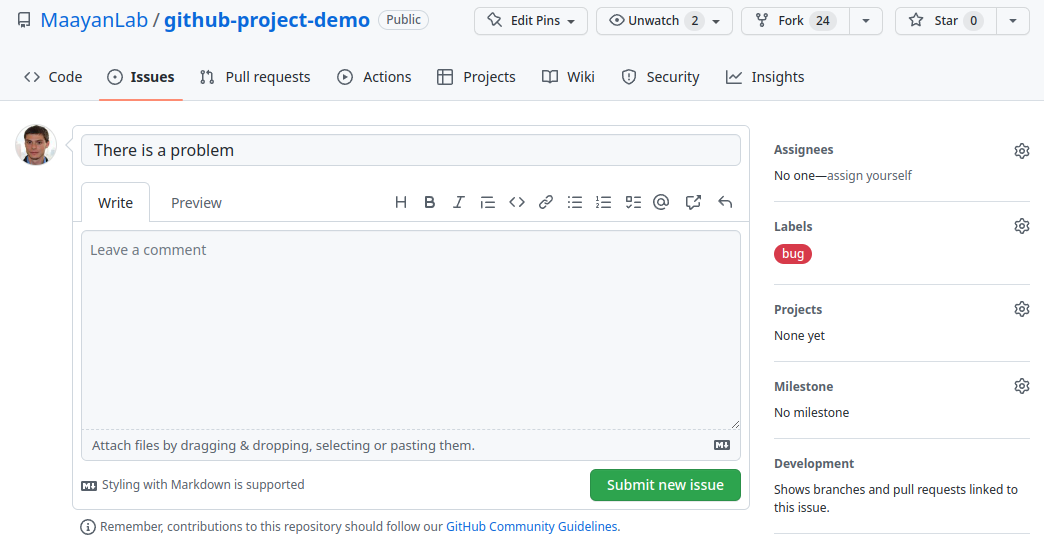Screen dimensions: 1044x545
Task: Mention a user with @ icon
Action: click(x=661, y=202)
